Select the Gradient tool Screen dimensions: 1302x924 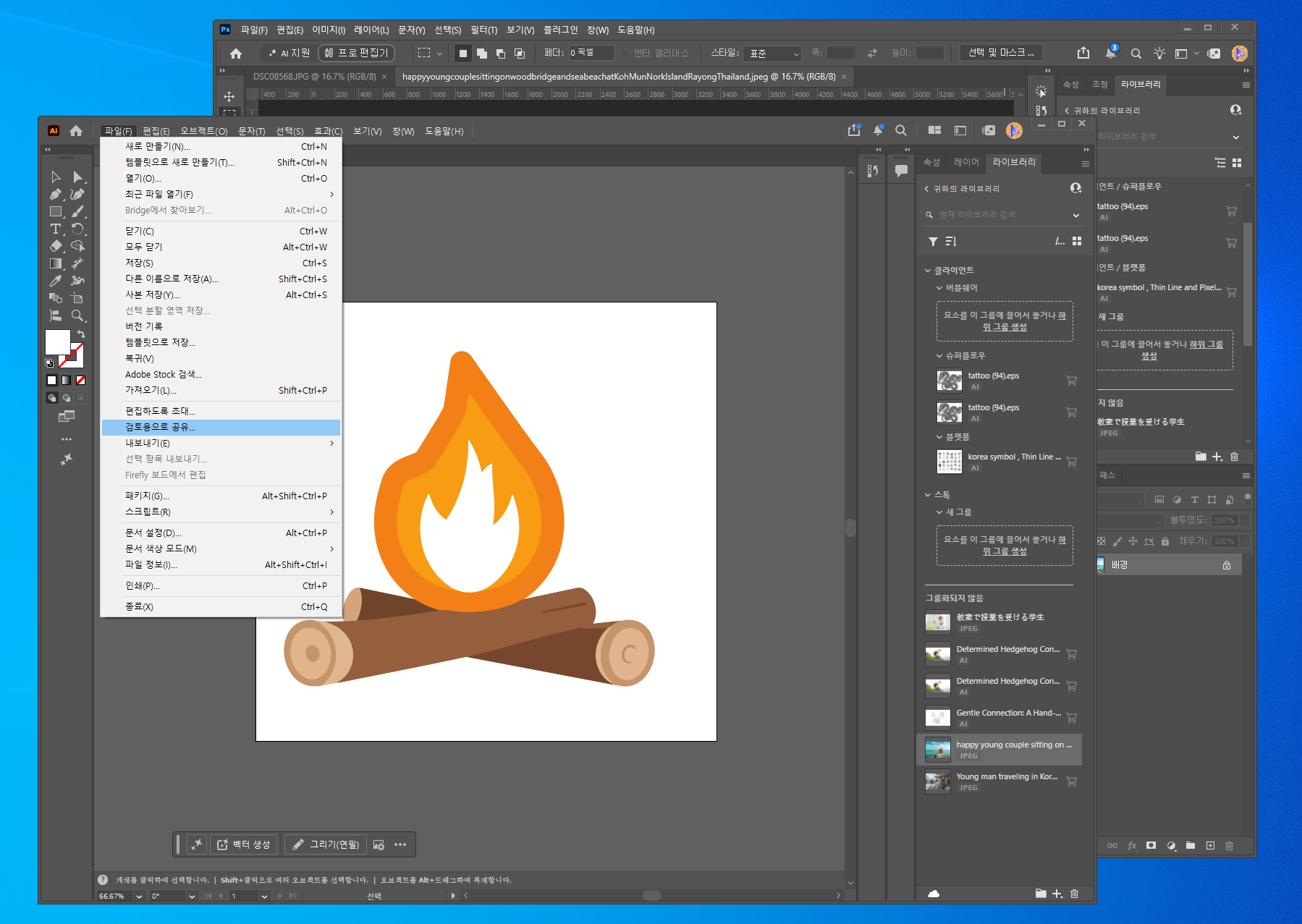[56, 263]
